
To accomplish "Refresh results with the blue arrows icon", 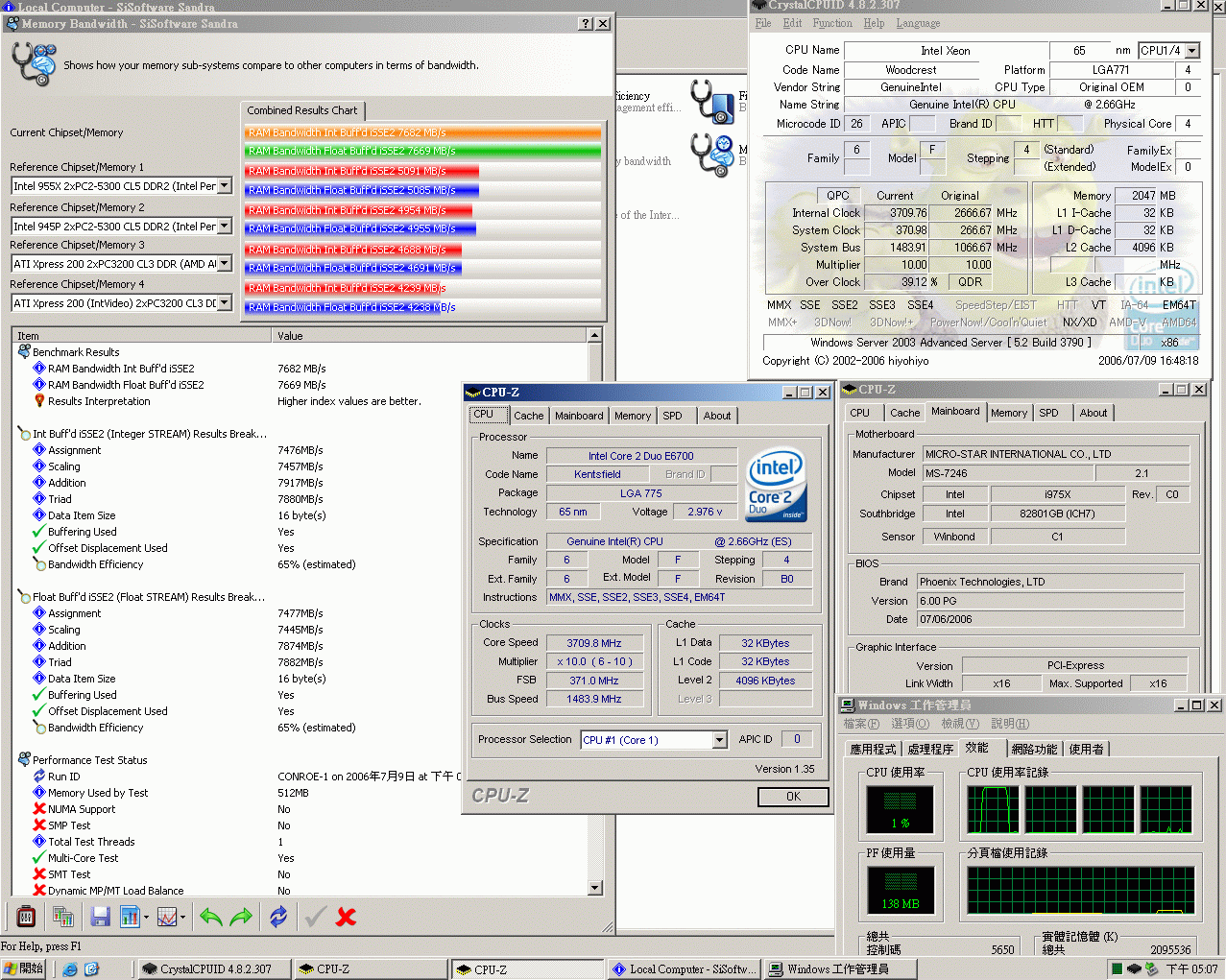I will tap(278, 917).
